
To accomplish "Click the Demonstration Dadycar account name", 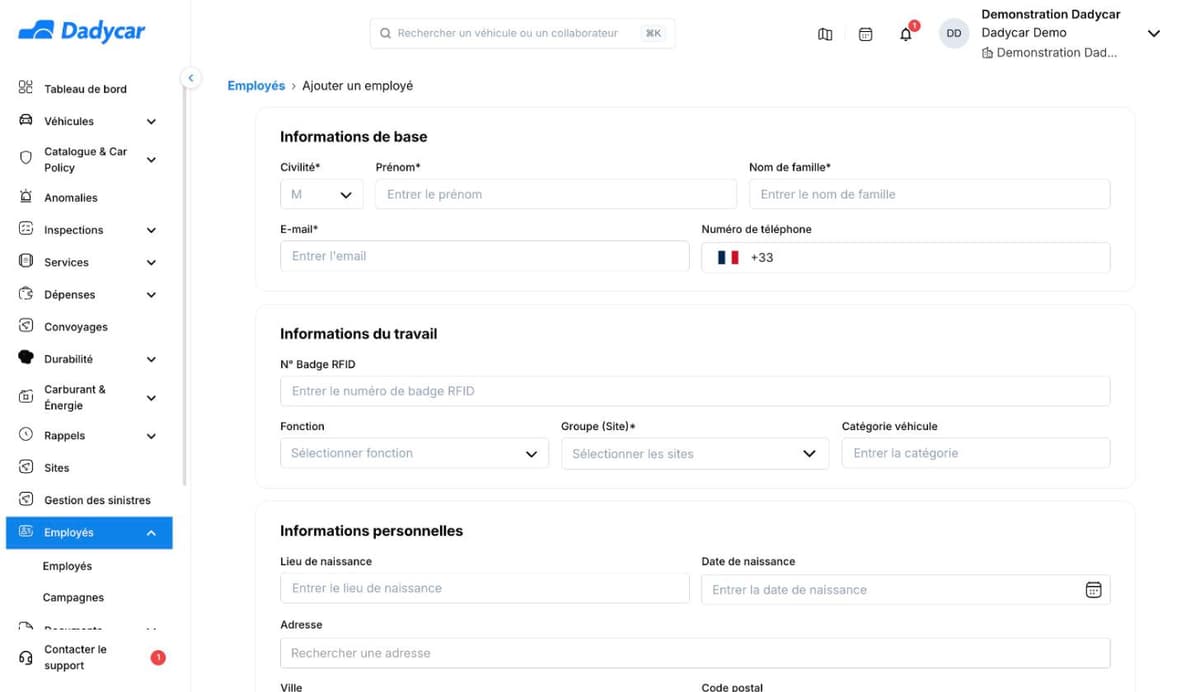I will coord(1051,14).
